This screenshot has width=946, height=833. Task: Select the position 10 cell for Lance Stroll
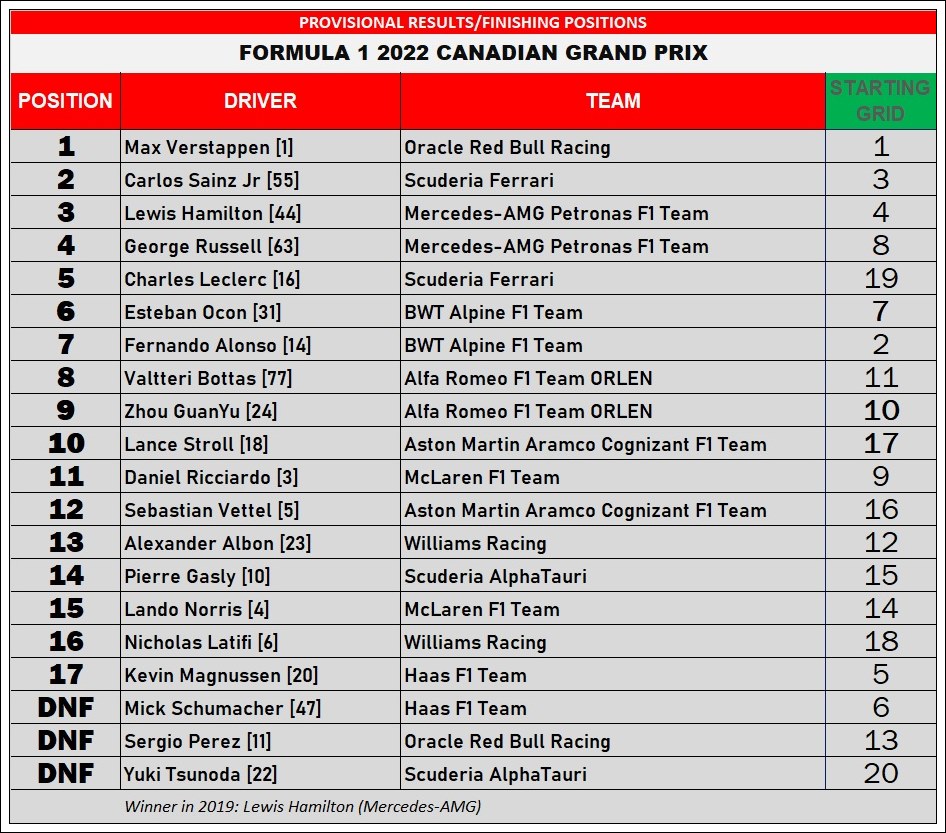[65, 444]
